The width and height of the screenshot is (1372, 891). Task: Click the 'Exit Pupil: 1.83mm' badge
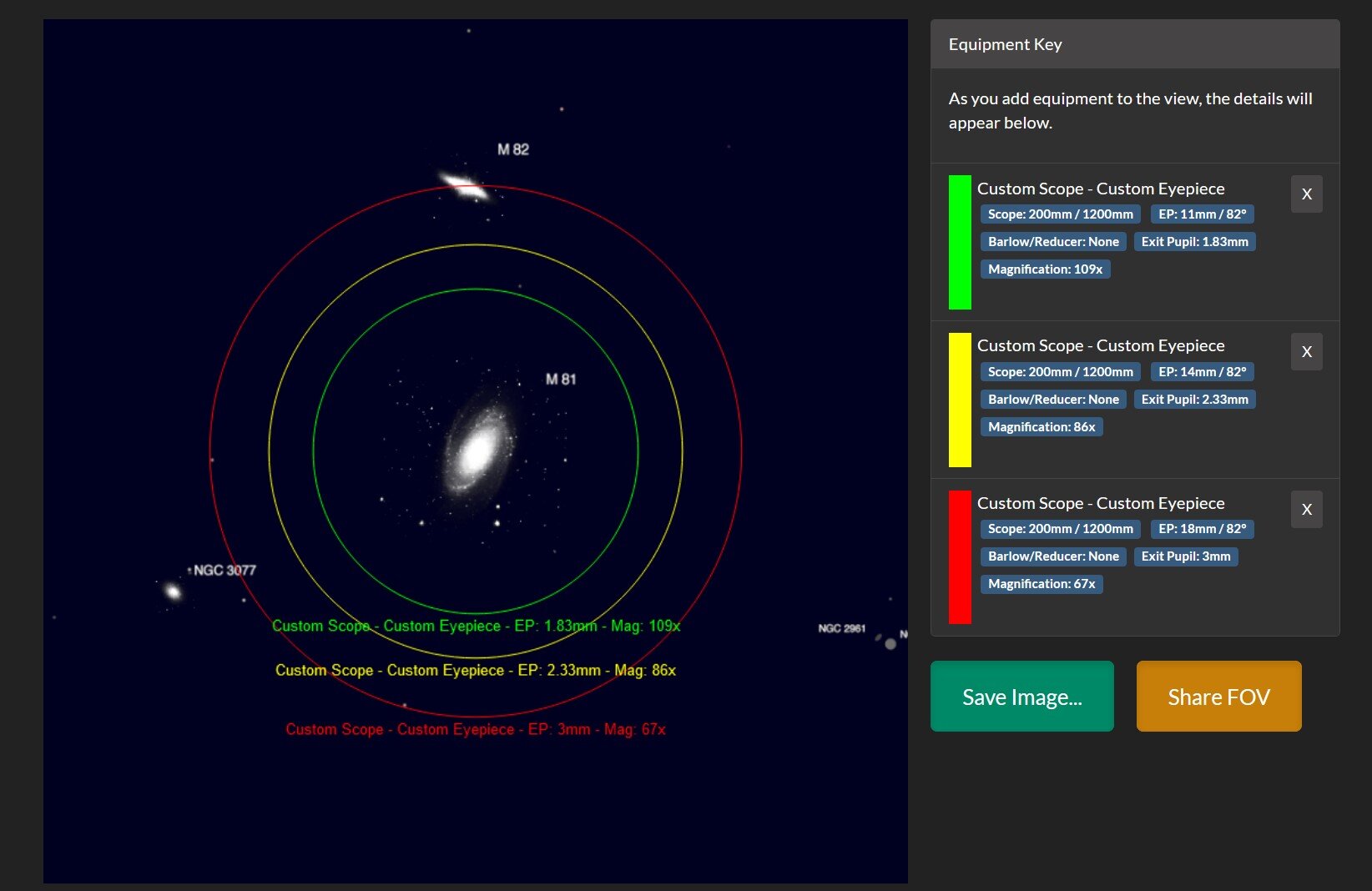(1194, 242)
